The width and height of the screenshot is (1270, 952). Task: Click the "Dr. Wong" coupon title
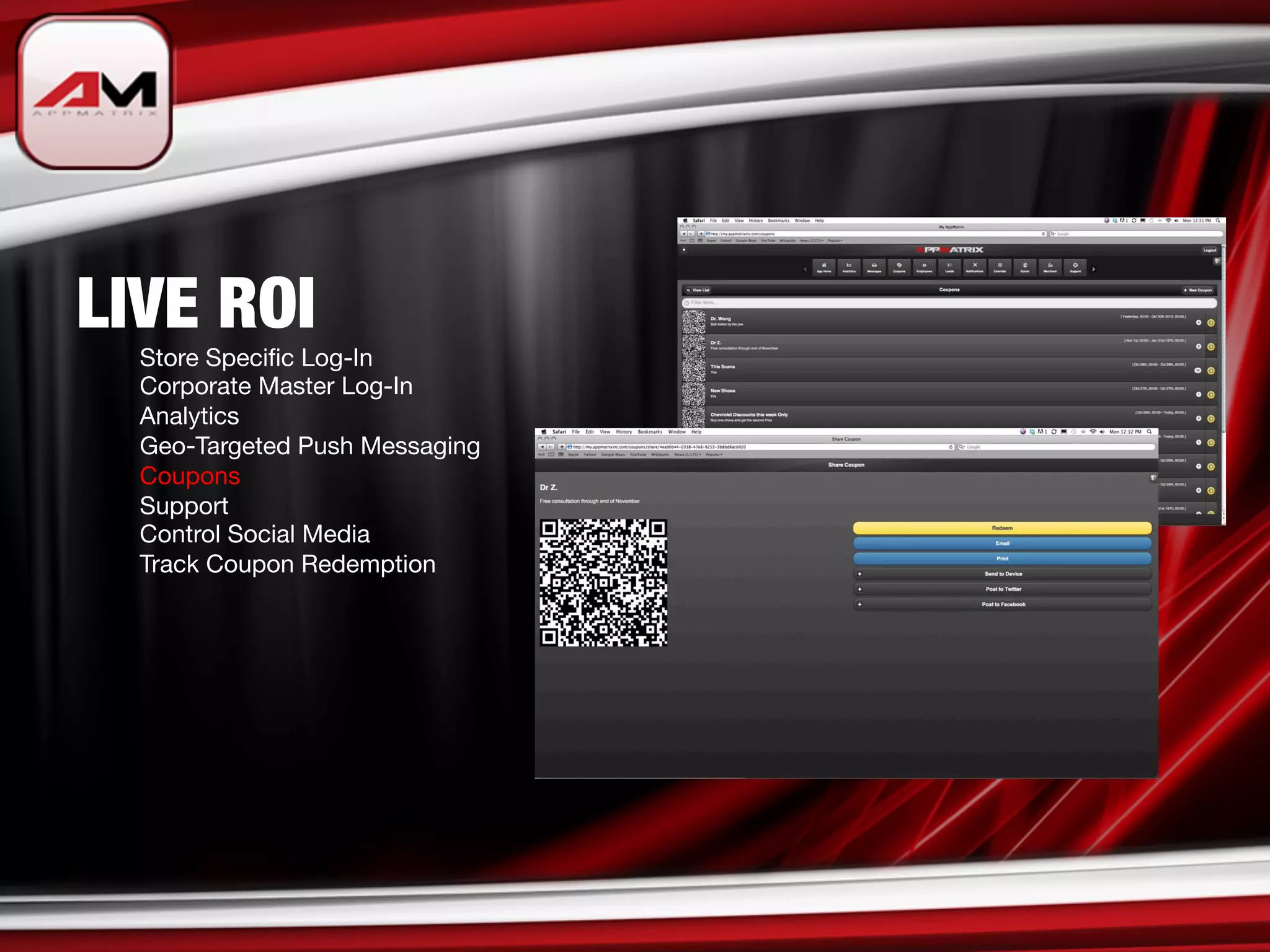(721, 319)
